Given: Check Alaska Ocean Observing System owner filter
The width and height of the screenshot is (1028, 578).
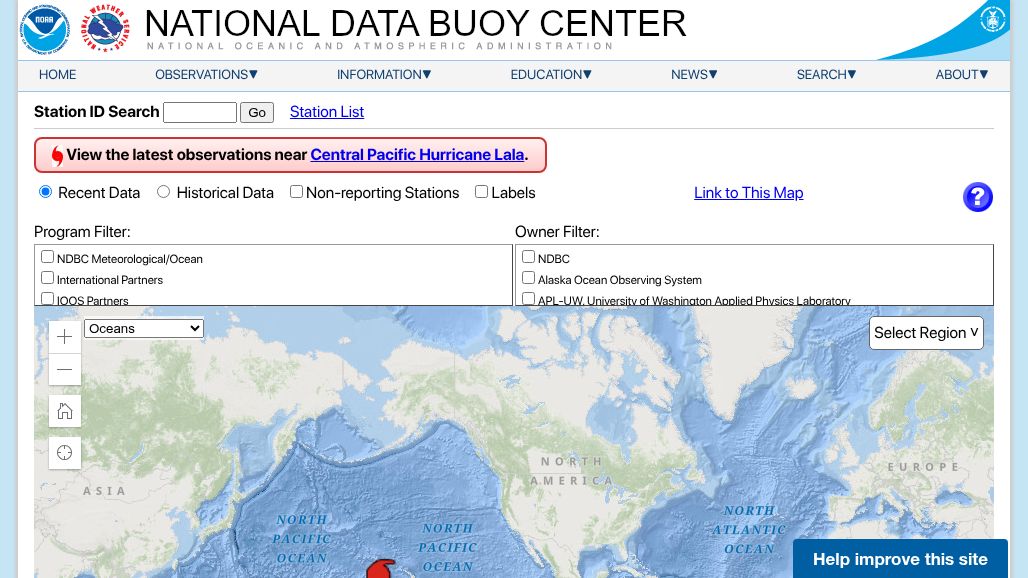Looking at the screenshot, I should click(x=528, y=278).
